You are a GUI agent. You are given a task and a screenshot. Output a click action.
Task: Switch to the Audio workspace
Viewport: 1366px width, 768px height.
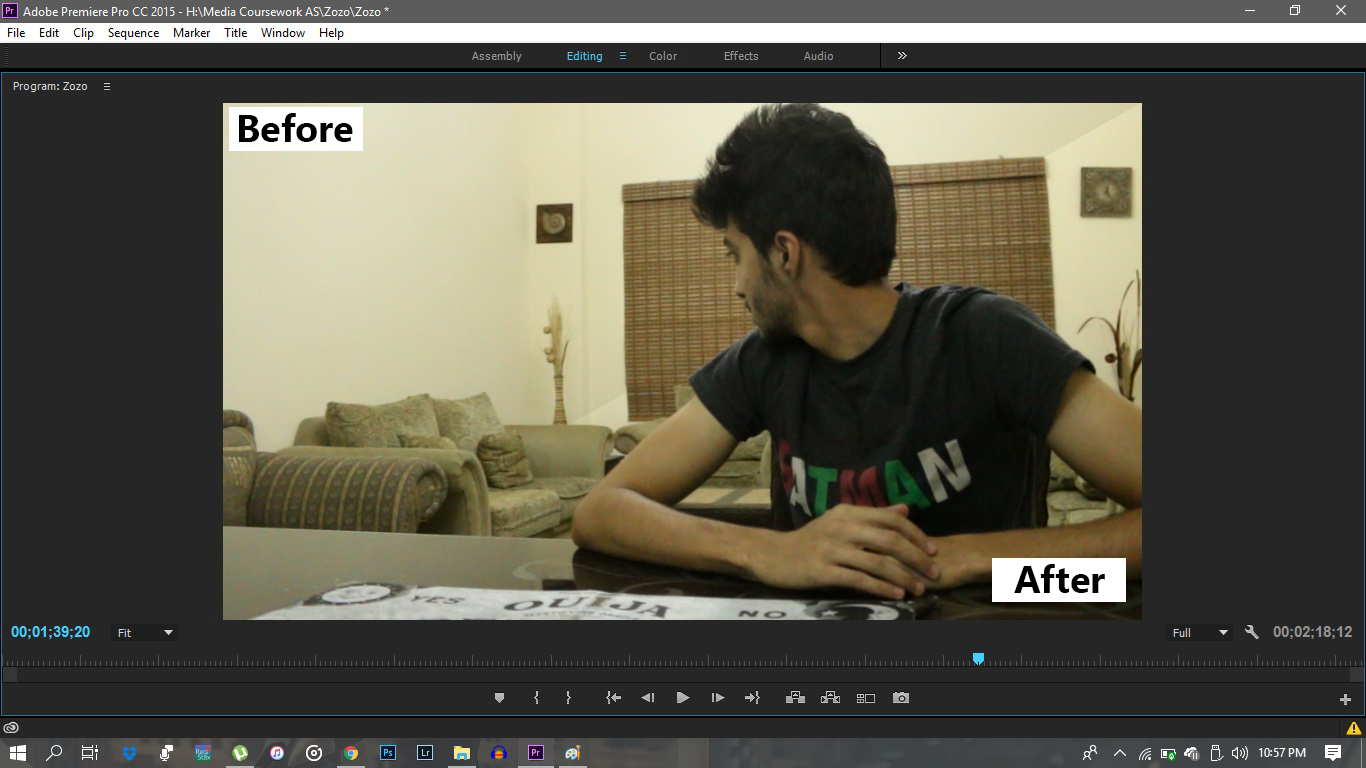click(818, 56)
